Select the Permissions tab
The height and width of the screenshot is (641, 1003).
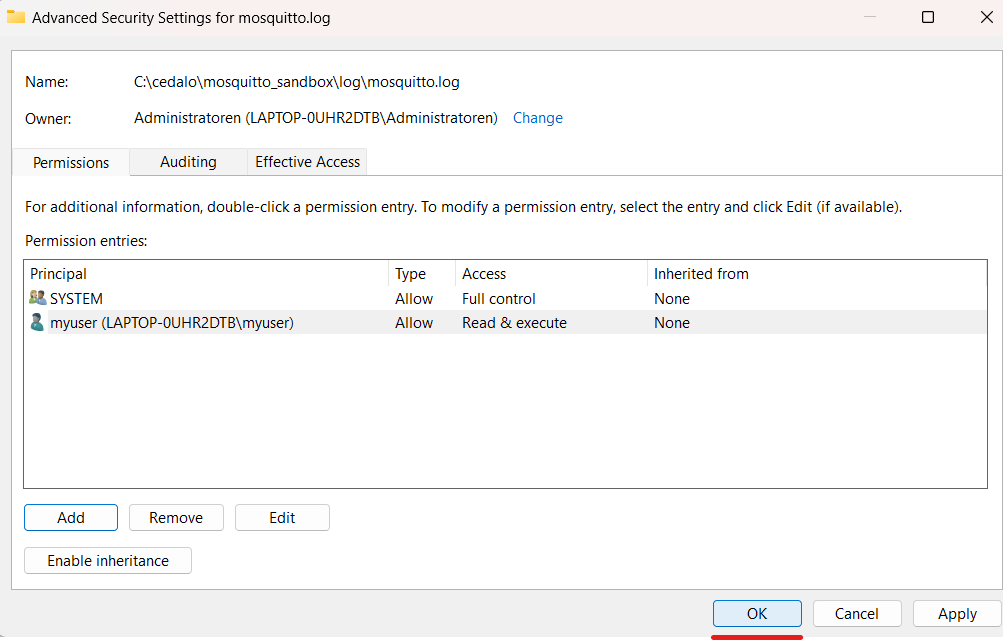tap(70, 162)
